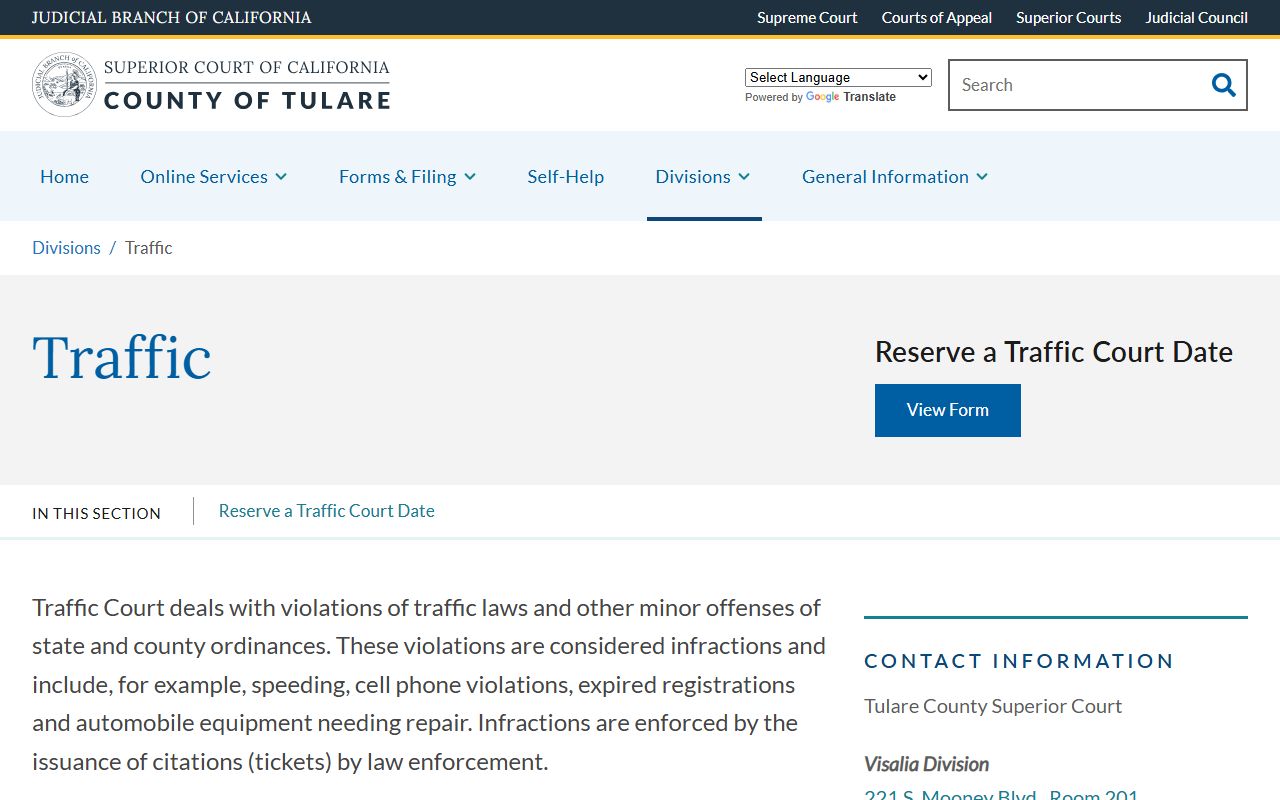Open the Select Language dropdown
Image resolution: width=1280 pixels, height=800 pixels.
(838, 77)
